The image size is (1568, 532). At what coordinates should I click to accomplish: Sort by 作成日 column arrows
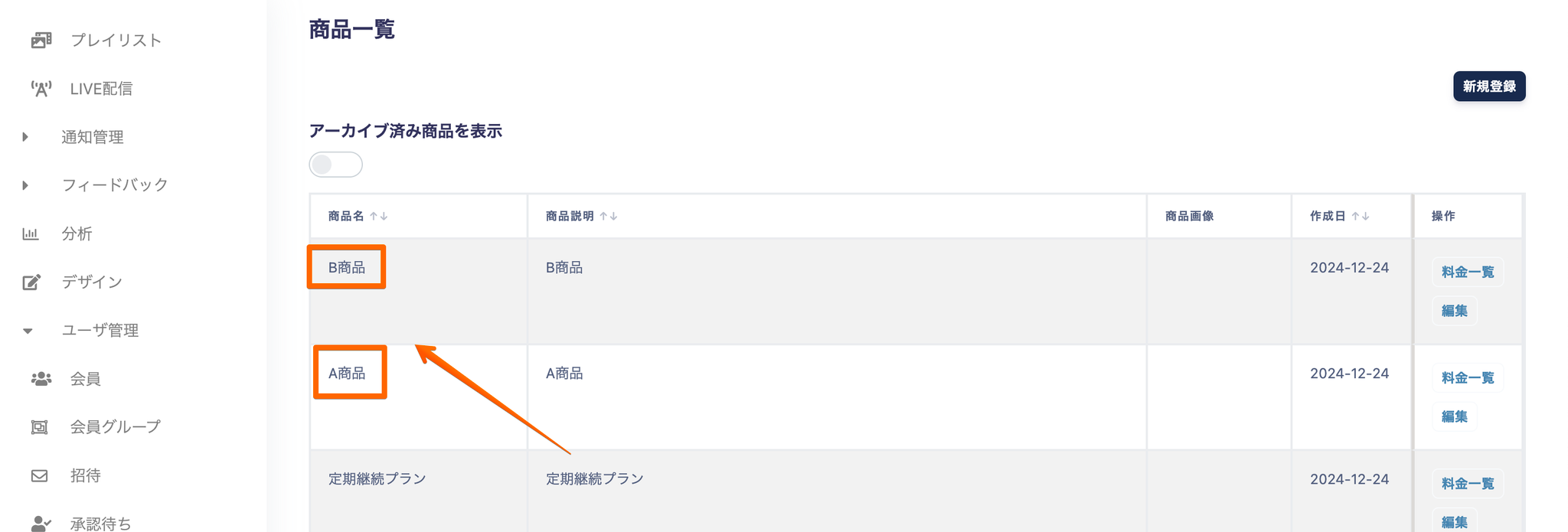coord(1360,217)
